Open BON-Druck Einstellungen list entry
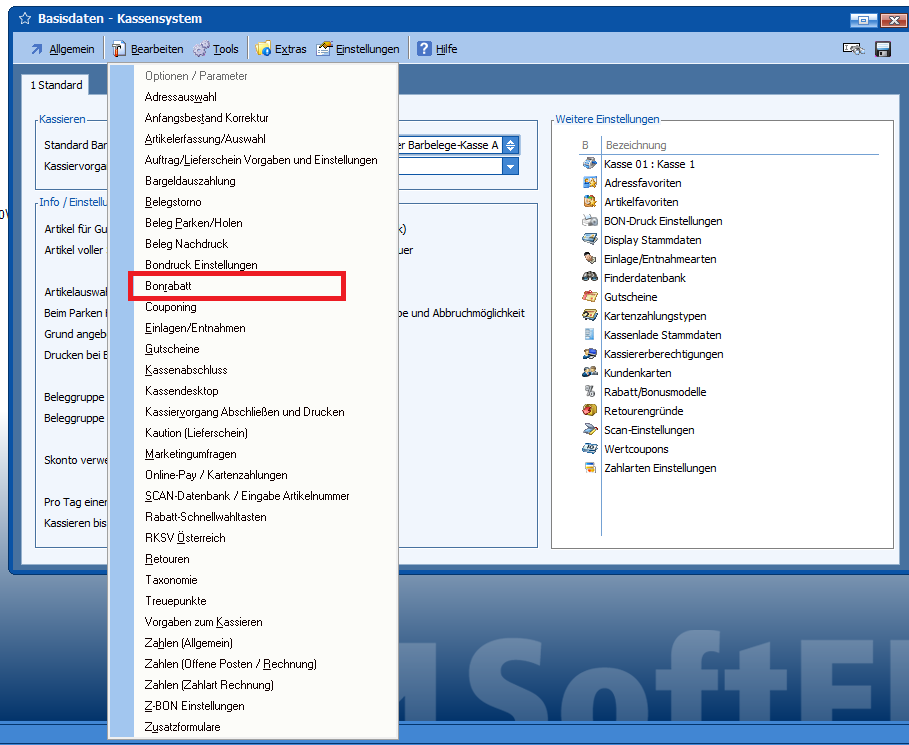The height and width of the screenshot is (745, 909). point(662,221)
